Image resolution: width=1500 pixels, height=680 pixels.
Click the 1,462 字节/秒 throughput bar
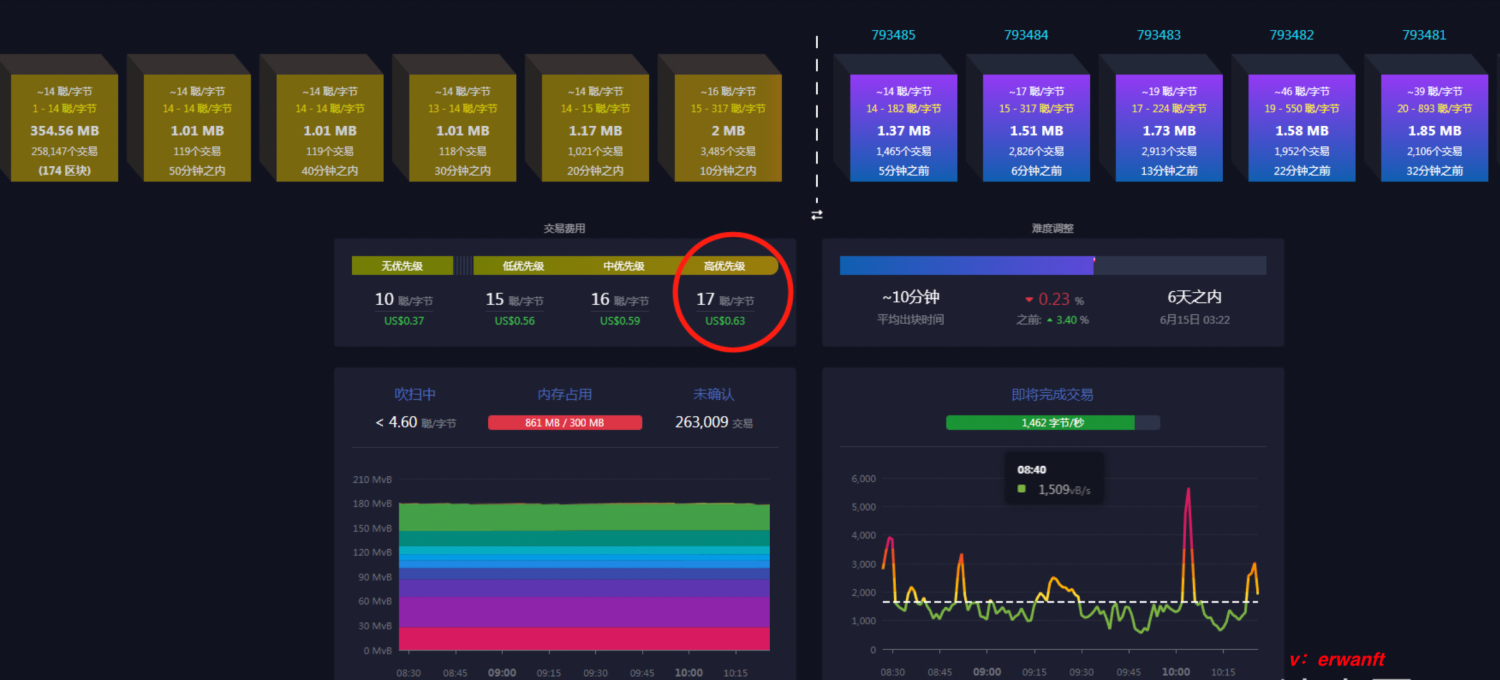[x=1053, y=423]
